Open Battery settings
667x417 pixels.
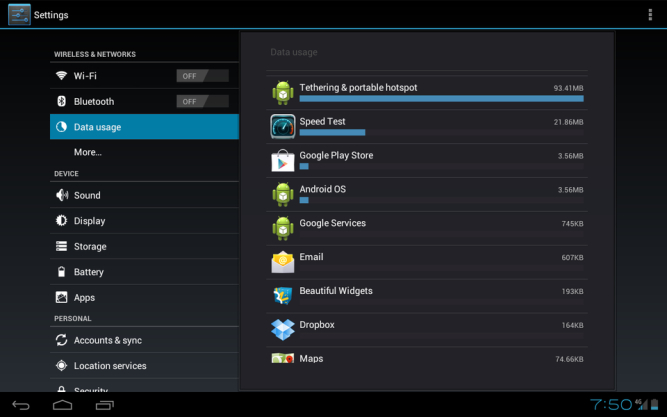point(144,272)
